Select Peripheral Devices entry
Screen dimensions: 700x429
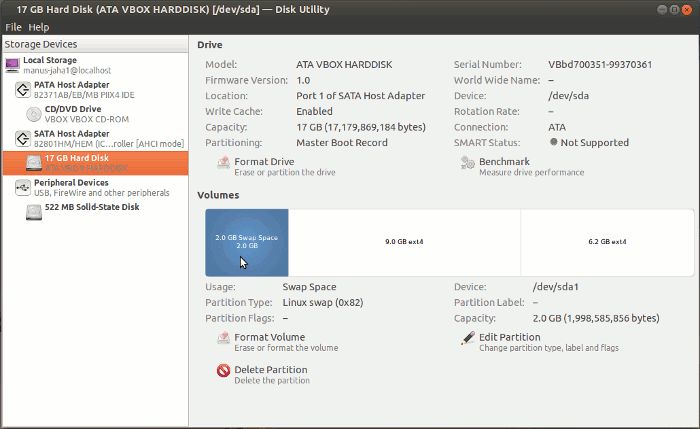(x=71, y=183)
